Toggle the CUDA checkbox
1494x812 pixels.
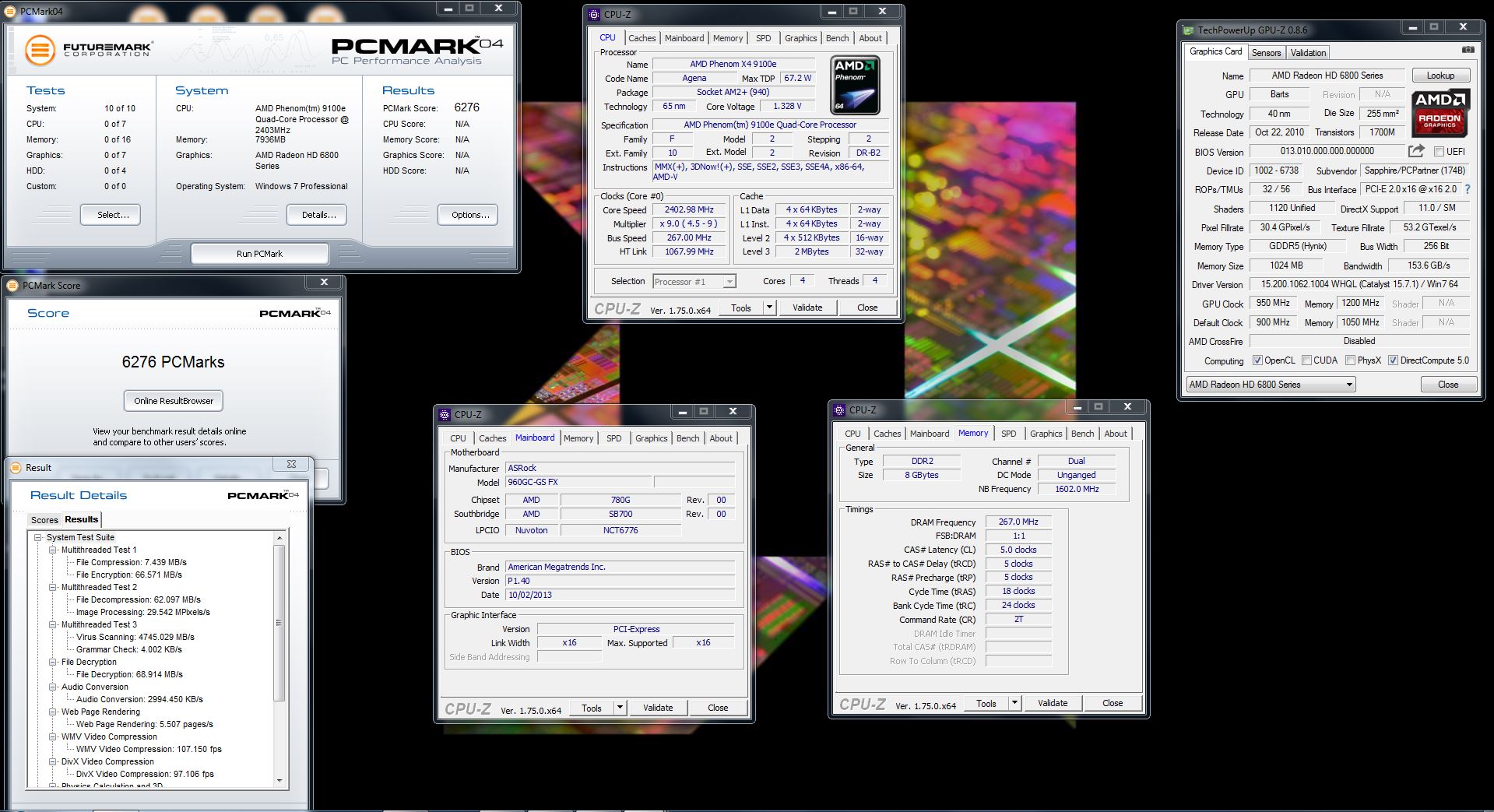(x=1307, y=360)
